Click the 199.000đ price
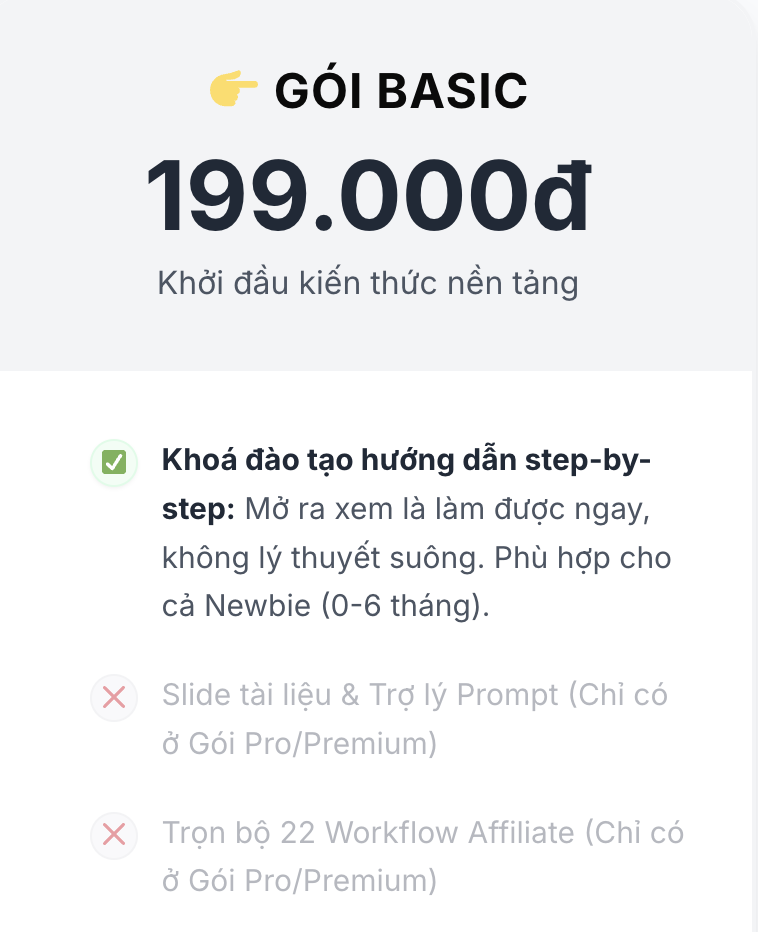The width and height of the screenshot is (758, 932). (368, 196)
